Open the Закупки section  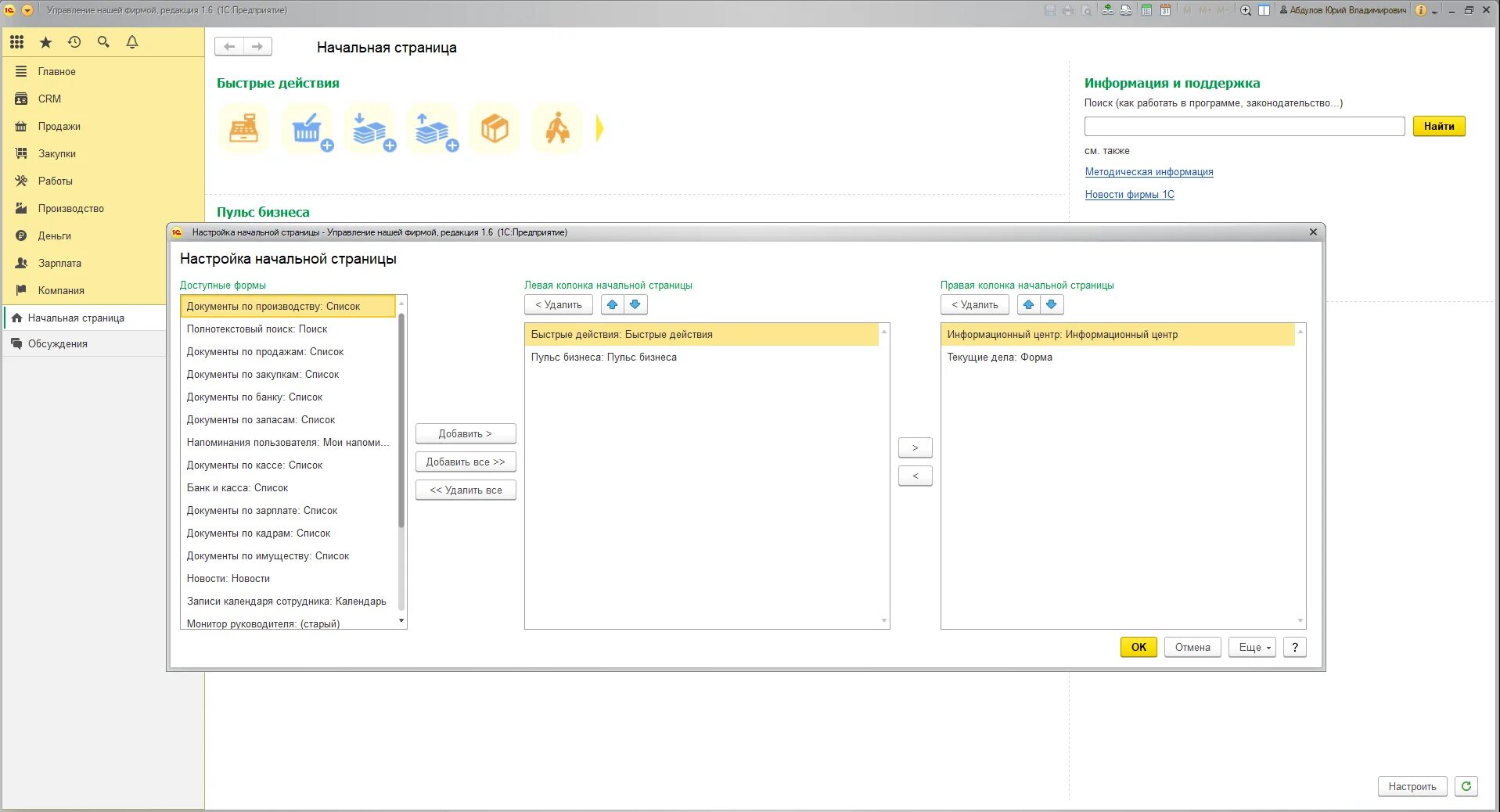tap(103, 153)
